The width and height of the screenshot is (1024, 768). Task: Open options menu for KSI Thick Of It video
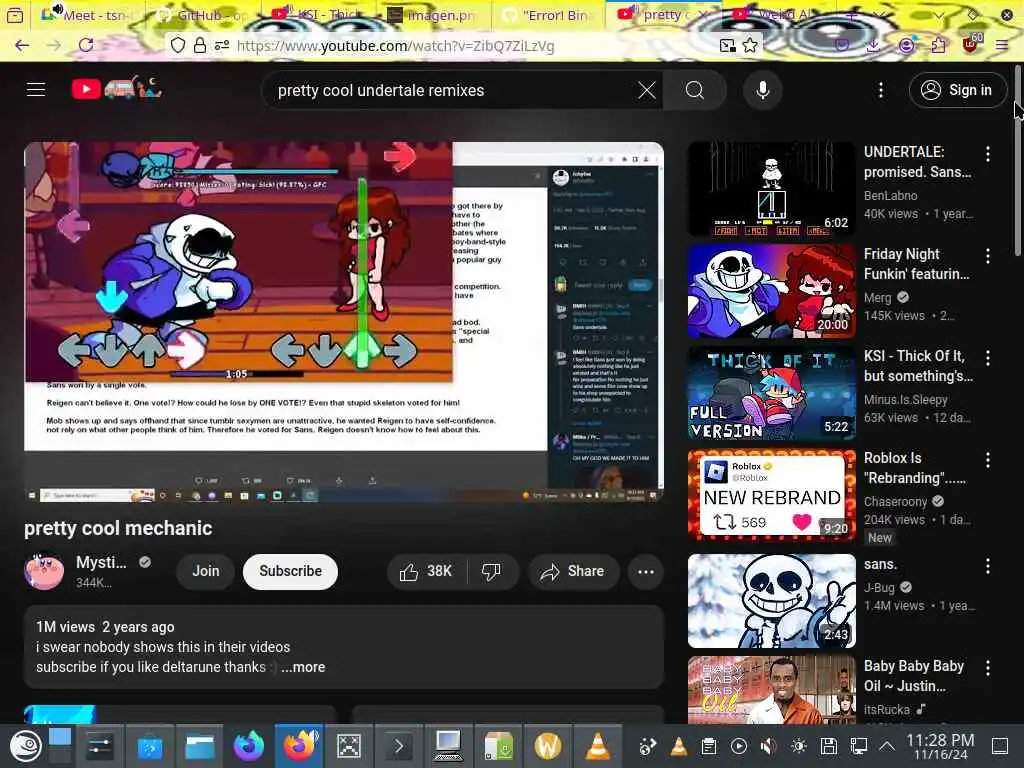(987, 358)
